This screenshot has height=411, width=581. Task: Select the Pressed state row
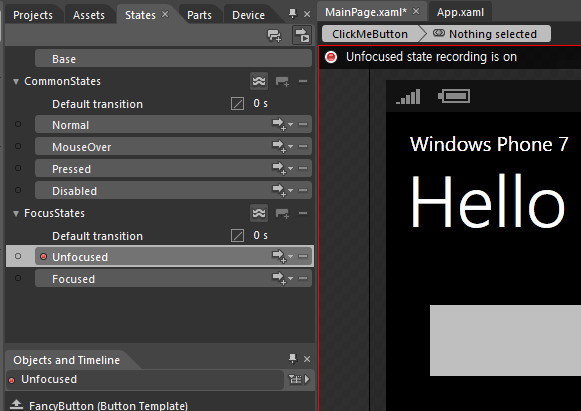click(x=173, y=168)
